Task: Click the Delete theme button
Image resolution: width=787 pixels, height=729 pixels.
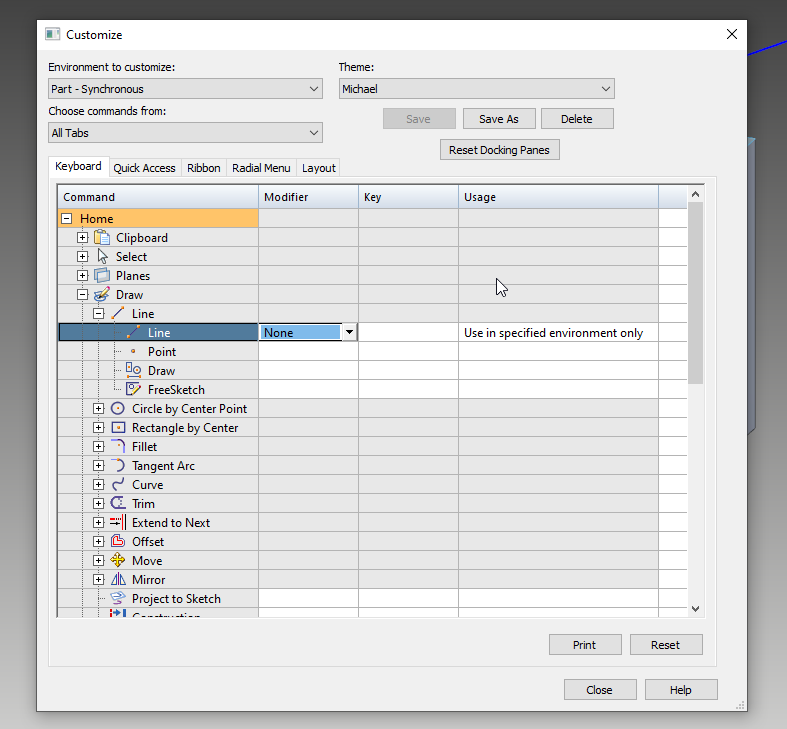Action: (x=577, y=119)
